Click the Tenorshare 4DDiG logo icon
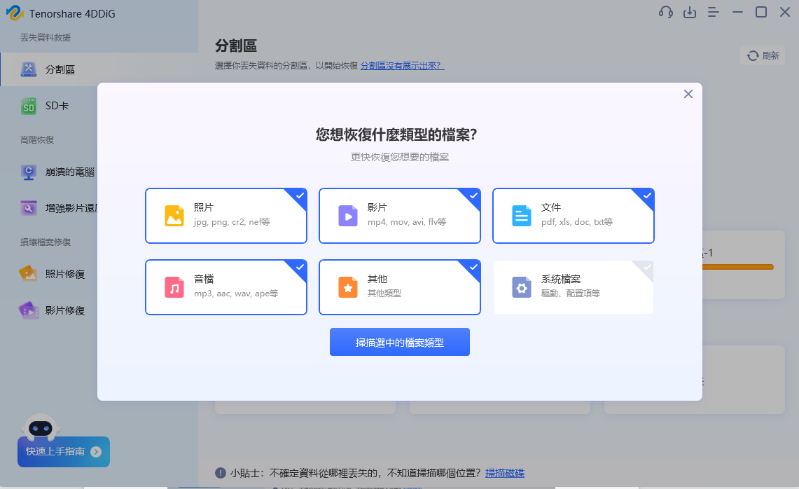Image resolution: width=799 pixels, height=489 pixels. click(15, 13)
